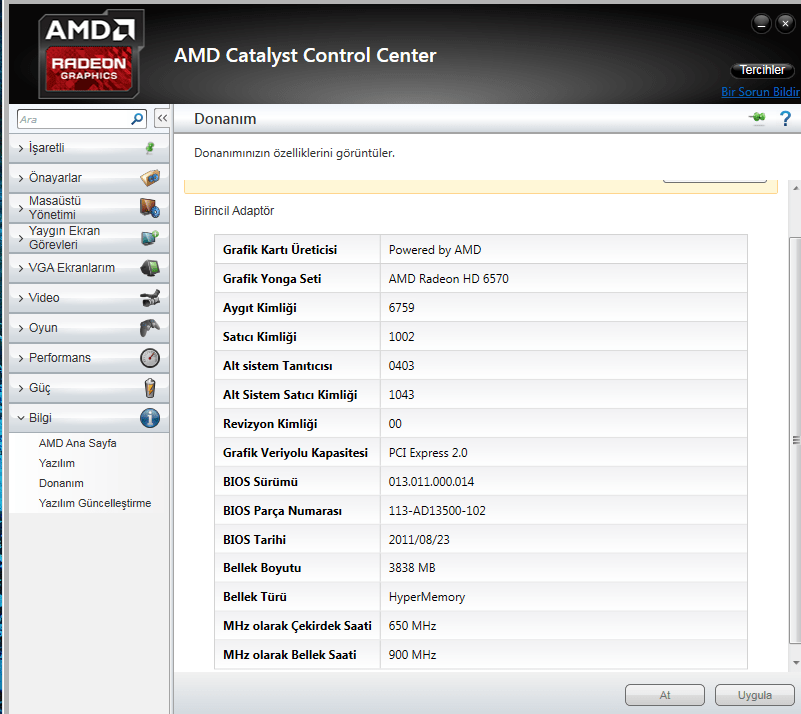Click the core clock 650 MHz
The width and height of the screenshot is (801, 714).
(412, 626)
